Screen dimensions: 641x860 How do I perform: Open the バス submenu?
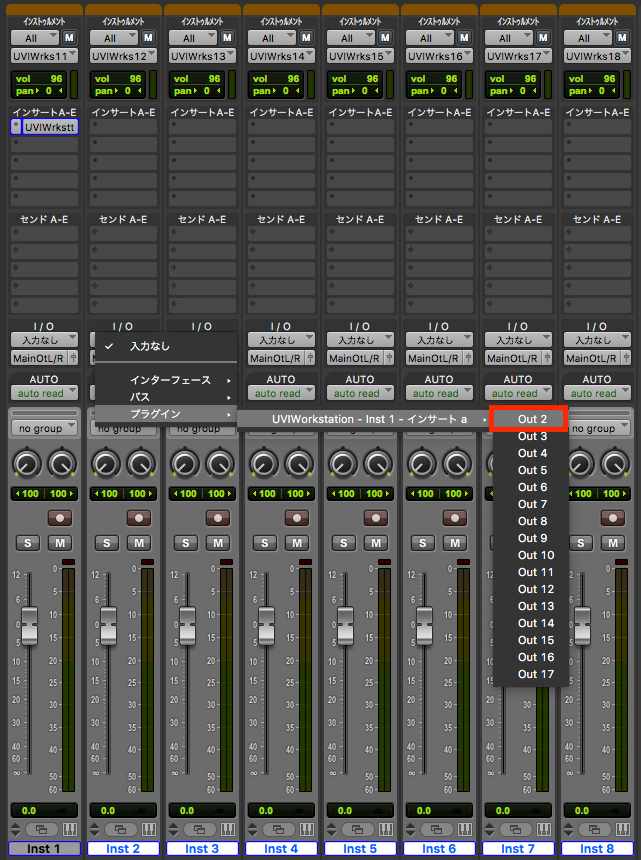[166, 397]
